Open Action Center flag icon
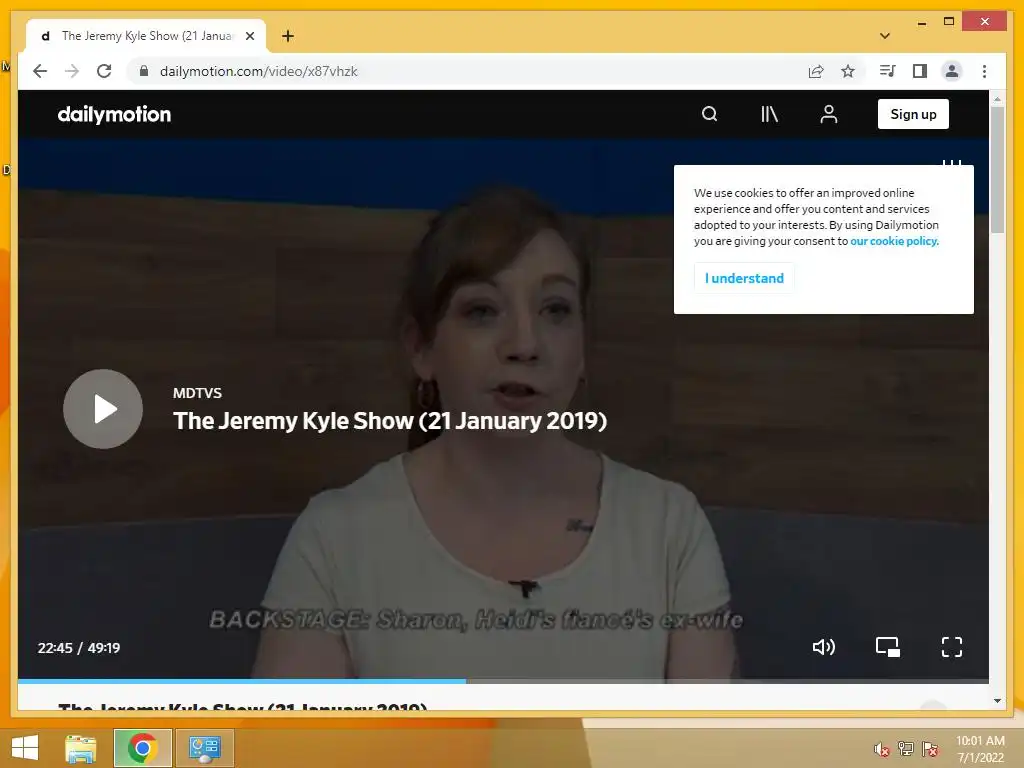 [930, 749]
